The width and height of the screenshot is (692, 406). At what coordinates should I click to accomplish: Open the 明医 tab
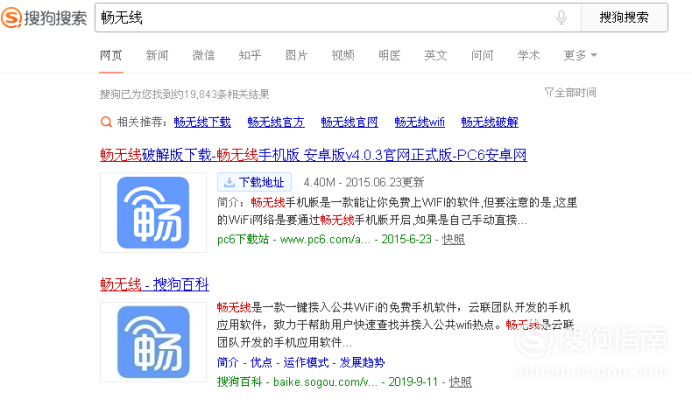pos(389,55)
